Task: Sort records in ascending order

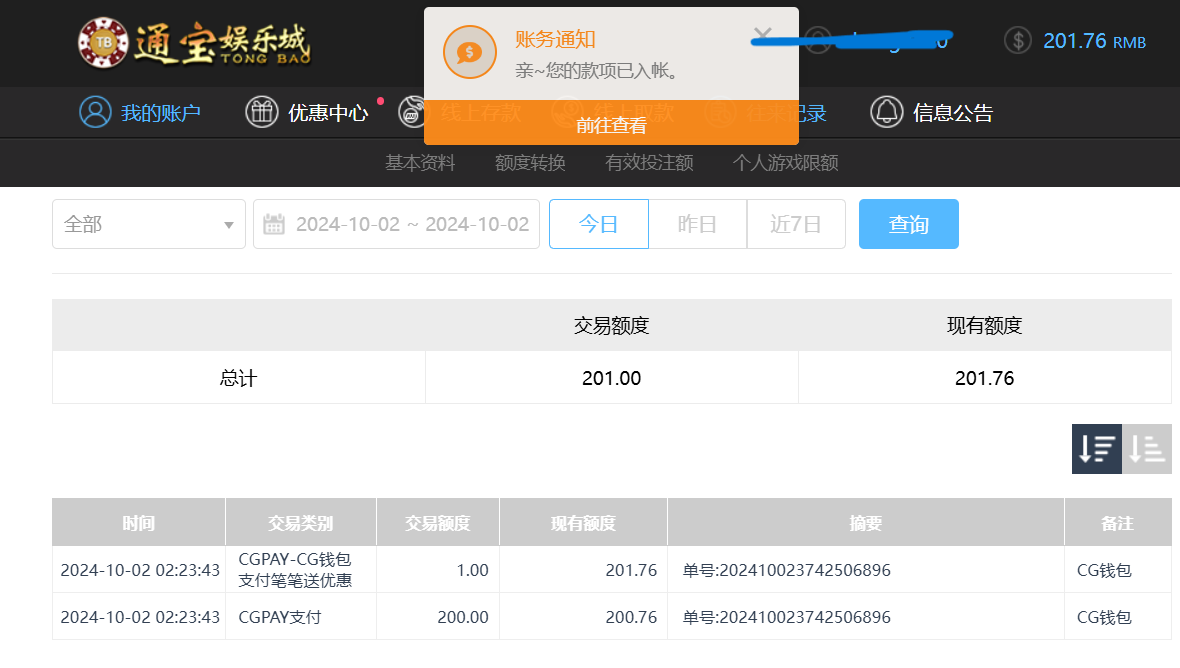Action: point(1147,449)
